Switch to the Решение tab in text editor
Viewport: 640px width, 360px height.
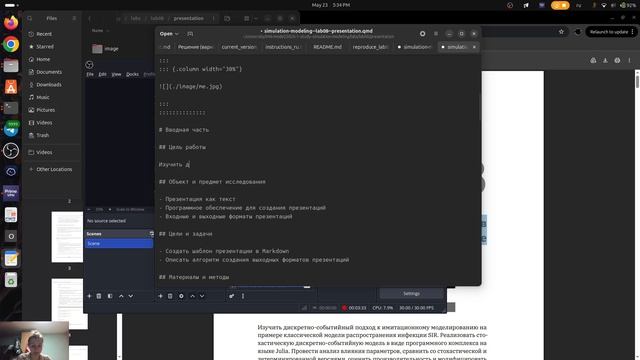(195, 47)
